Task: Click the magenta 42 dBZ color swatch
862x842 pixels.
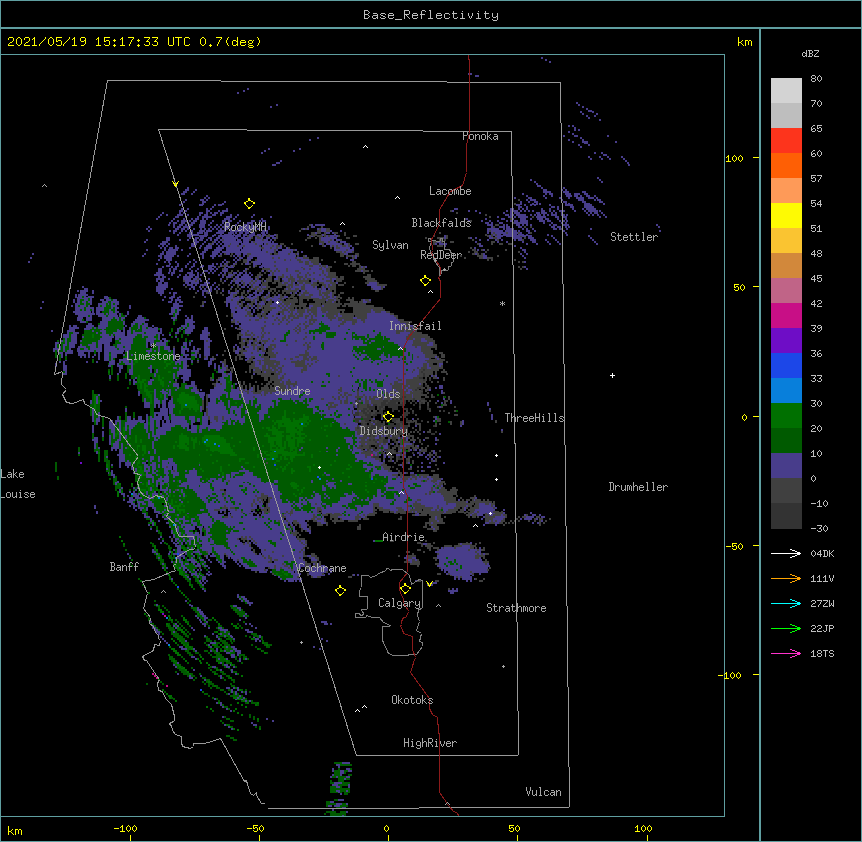Action: click(x=786, y=315)
